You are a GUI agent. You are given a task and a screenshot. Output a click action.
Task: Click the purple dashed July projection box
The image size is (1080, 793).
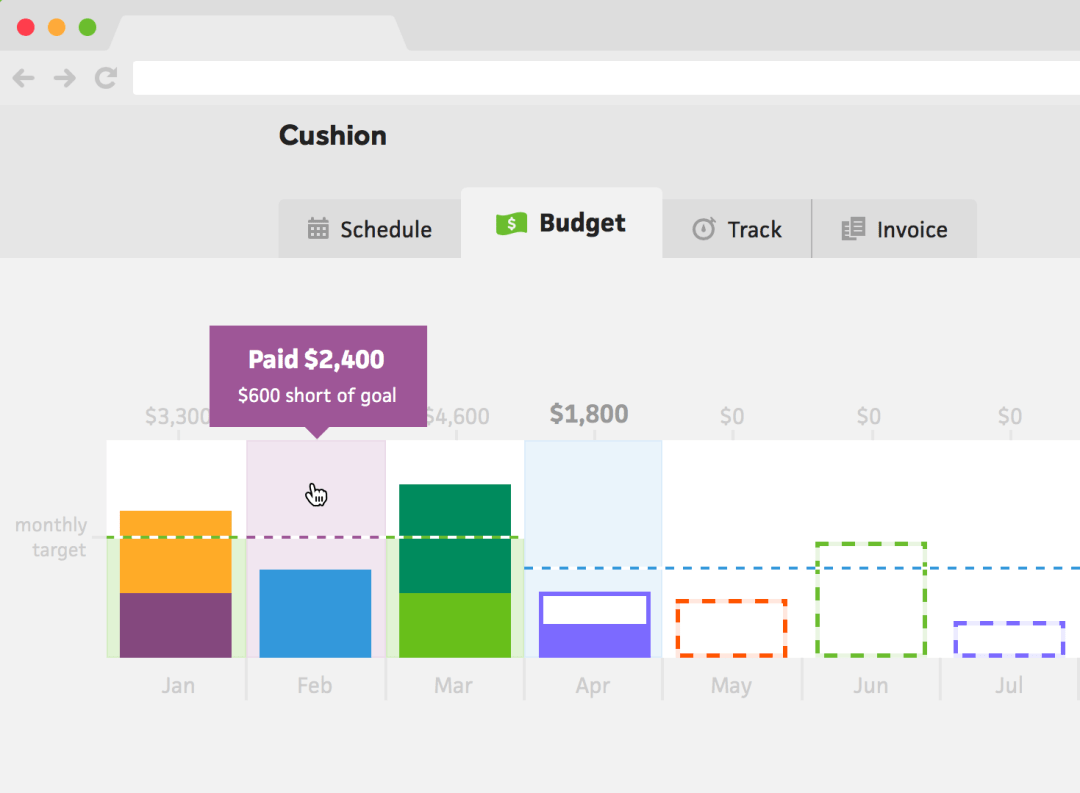(1010, 639)
